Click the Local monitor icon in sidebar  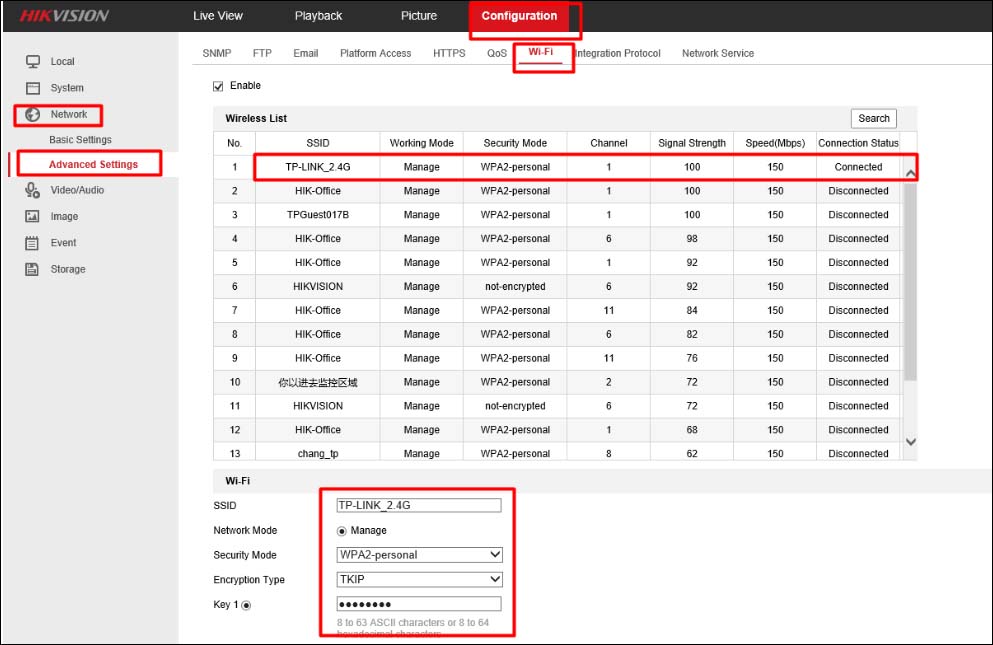32,61
